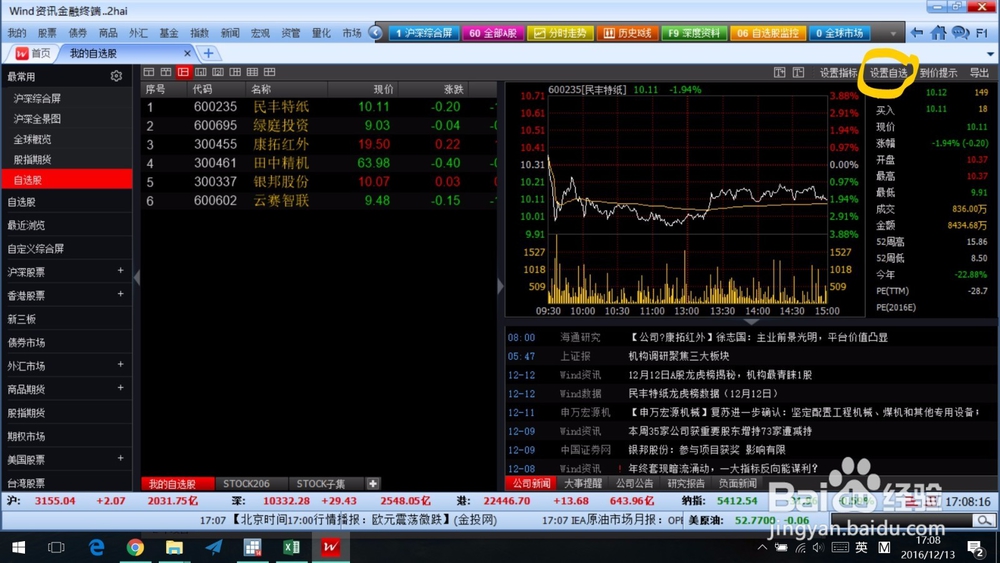
Task: Open 06 自选股监控 shortcut button
Action: pyautogui.click(x=768, y=33)
